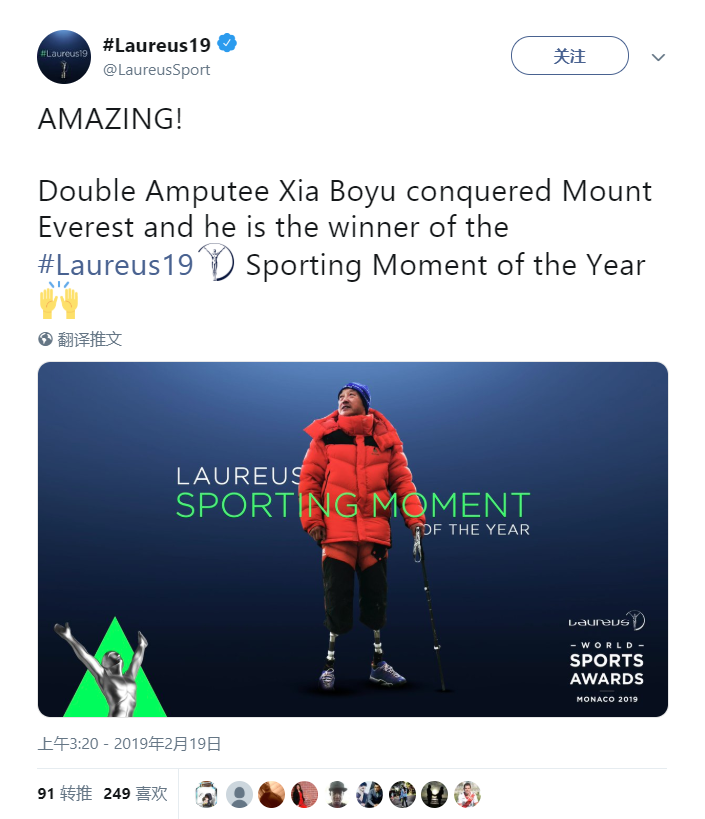The width and height of the screenshot is (705, 819).
Task: Click the globe icon beside 翻译推文
Action: click(45, 339)
